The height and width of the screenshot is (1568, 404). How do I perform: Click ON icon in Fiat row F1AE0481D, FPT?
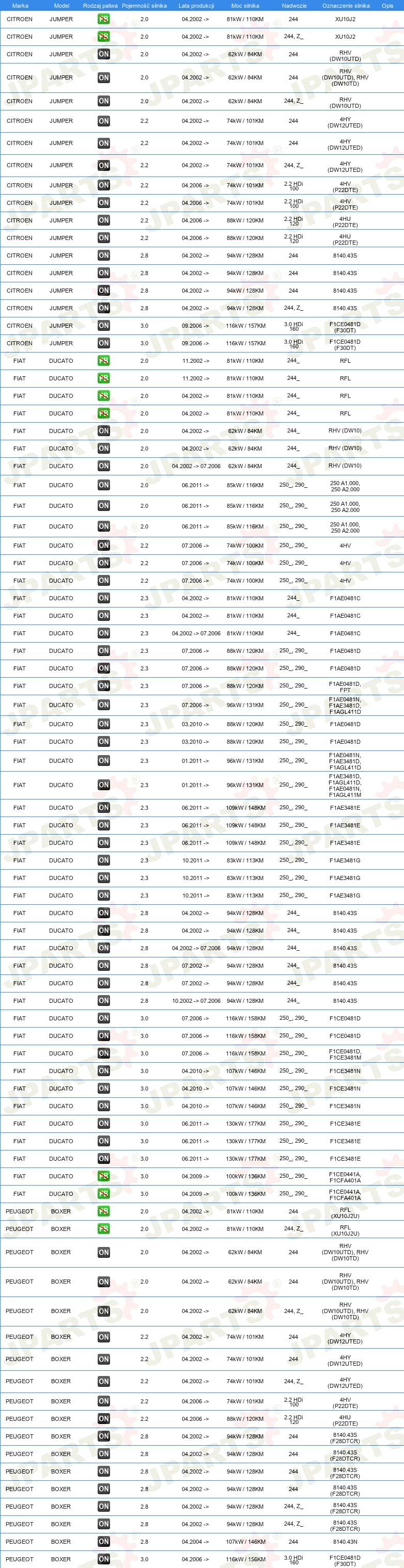(104, 686)
